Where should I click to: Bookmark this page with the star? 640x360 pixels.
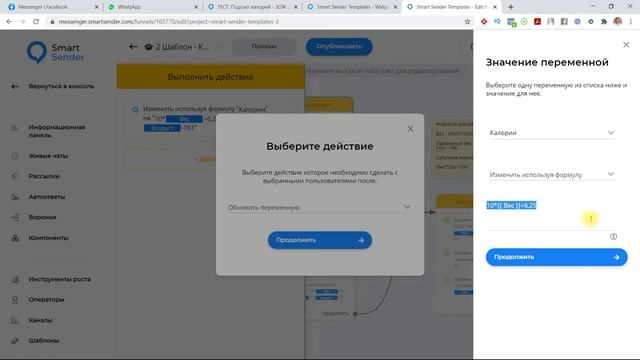coord(467,22)
